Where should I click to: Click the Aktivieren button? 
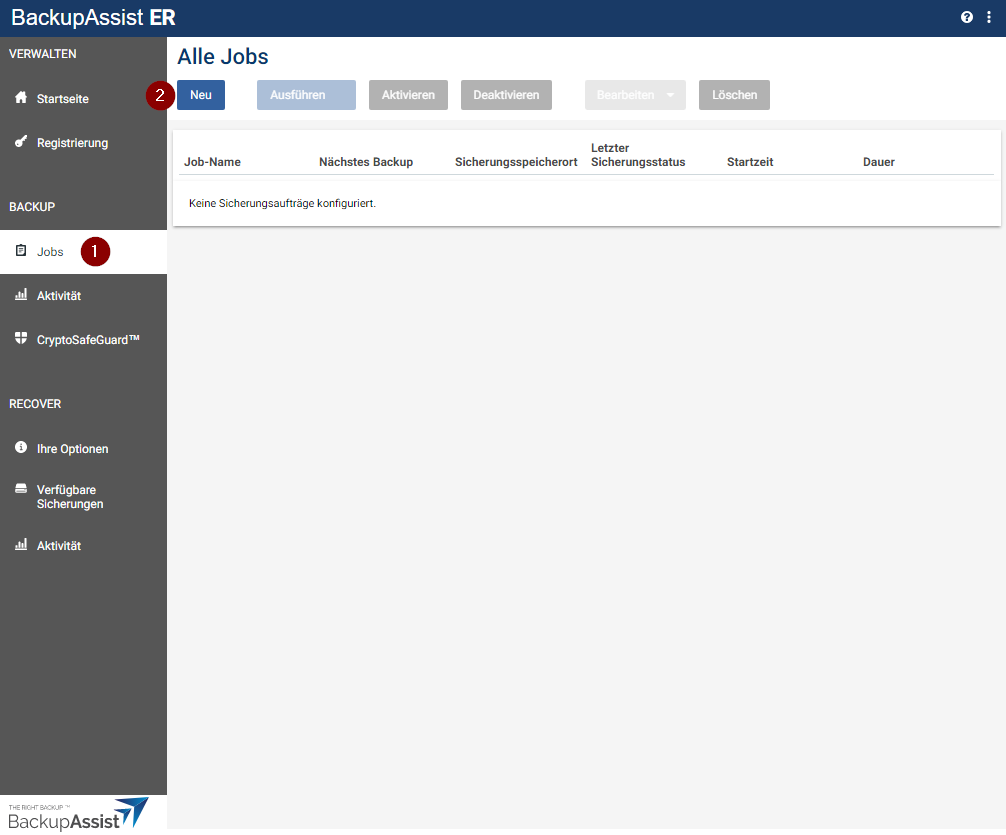click(408, 95)
